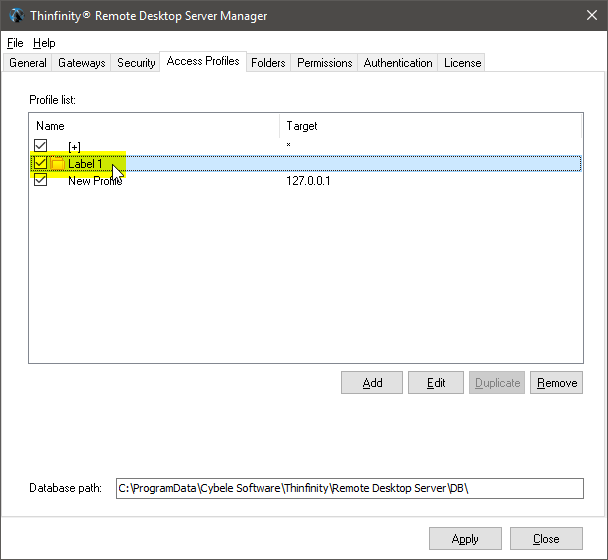Show the Authentication tab
This screenshot has width=608, height=560.
[x=398, y=63]
